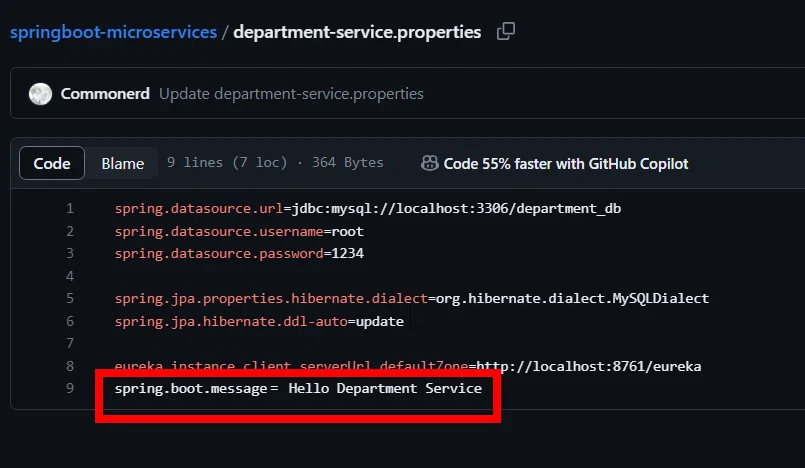Copy file path using the copy icon

pos(506,31)
